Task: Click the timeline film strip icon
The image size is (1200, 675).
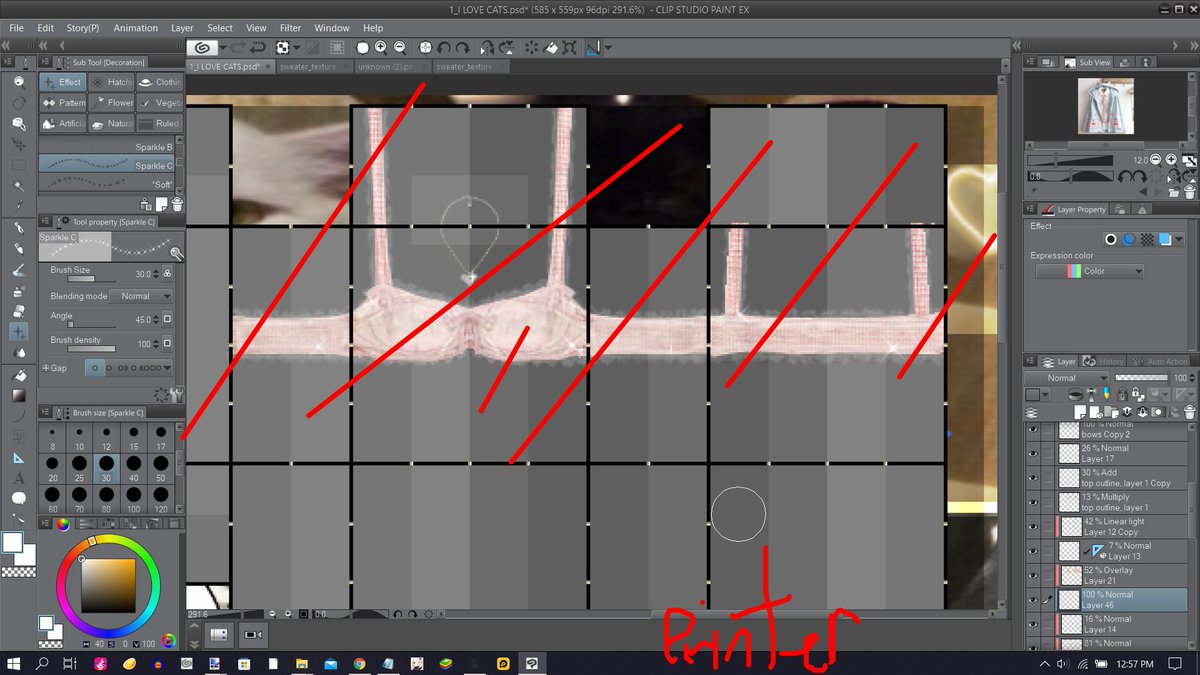Action: [220, 634]
